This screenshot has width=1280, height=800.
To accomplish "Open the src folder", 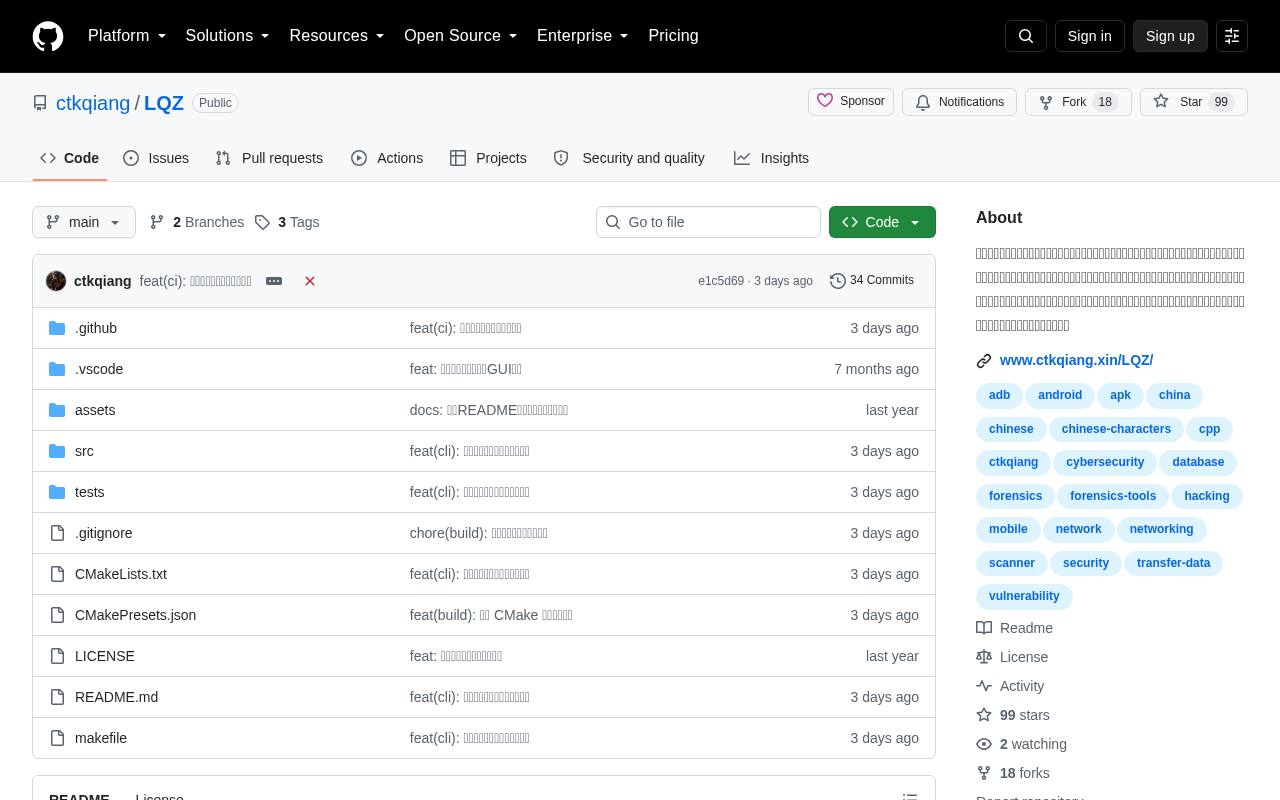I will pyautogui.click(x=84, y=451).
